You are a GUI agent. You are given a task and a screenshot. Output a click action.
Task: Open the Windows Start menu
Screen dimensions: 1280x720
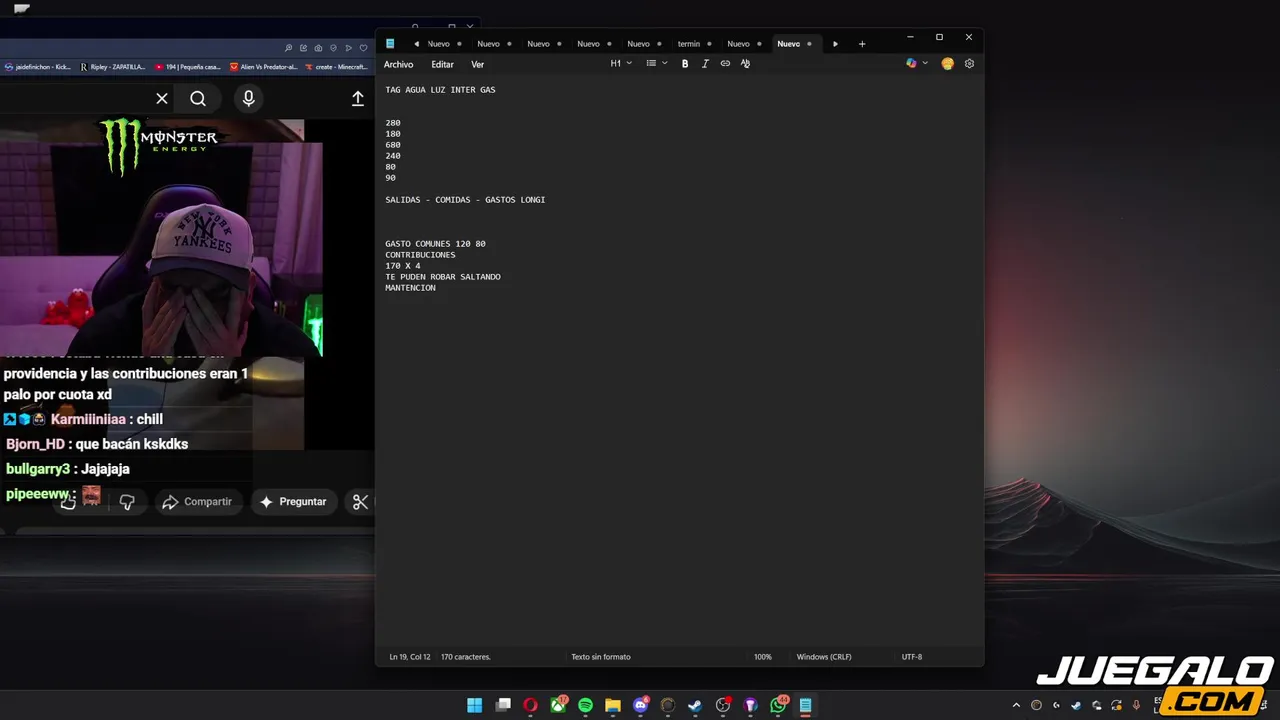(x=475, y=705)
